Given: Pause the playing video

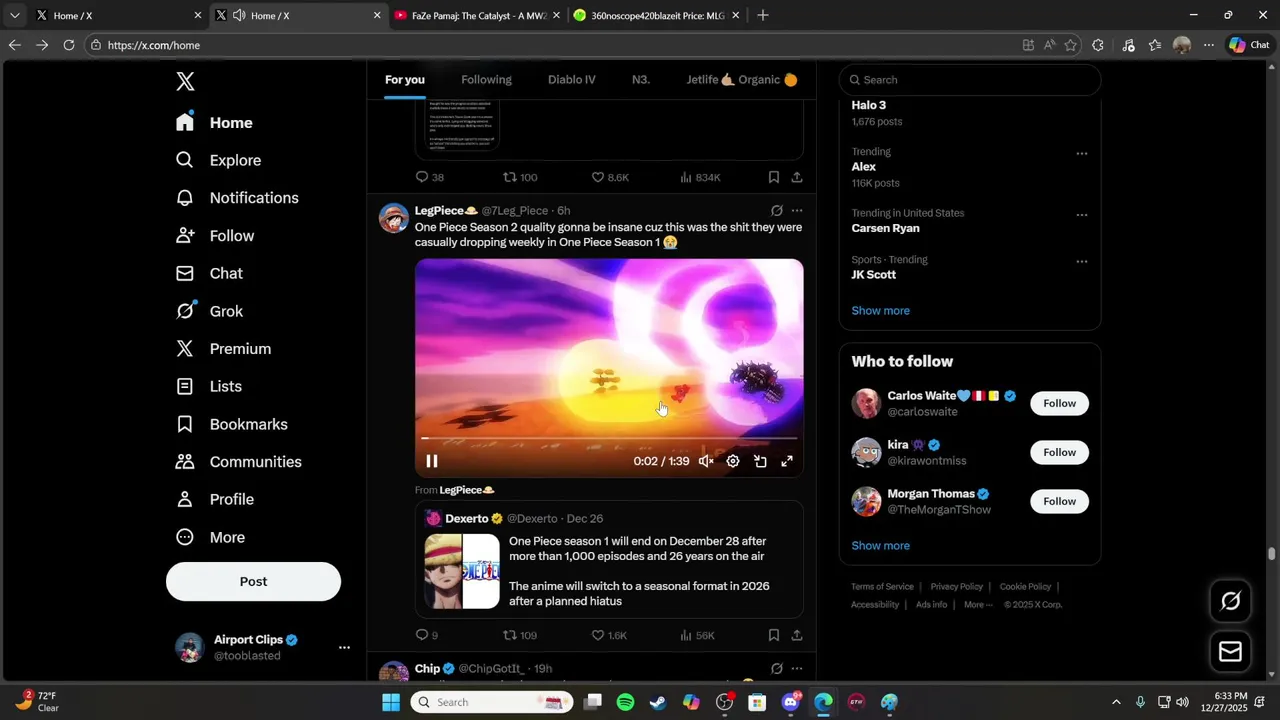Looking at the screenshot, I should pos(432,461).
